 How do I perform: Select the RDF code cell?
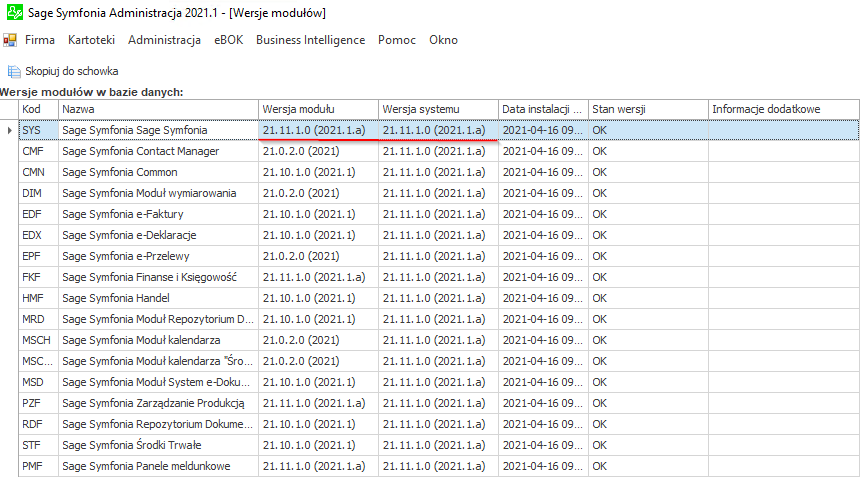[38, 424]
